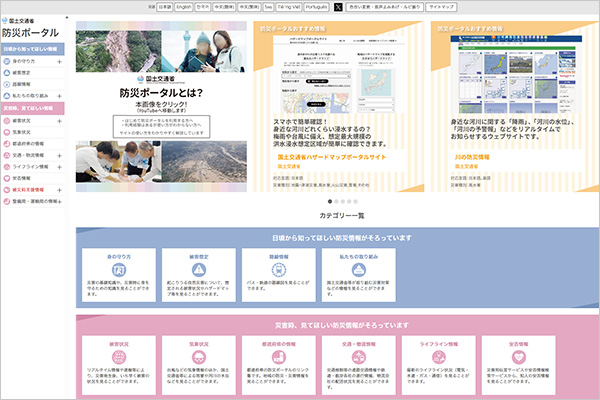Click the 都道府県の情報 sidebar icon
600x400 pixels.
[7, 144]
